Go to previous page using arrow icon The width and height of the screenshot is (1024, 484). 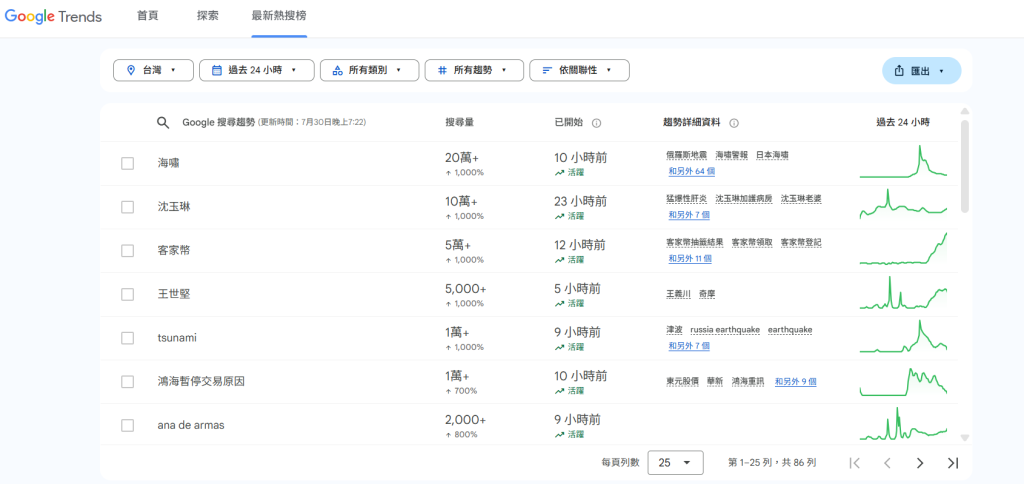pos(886,463)
